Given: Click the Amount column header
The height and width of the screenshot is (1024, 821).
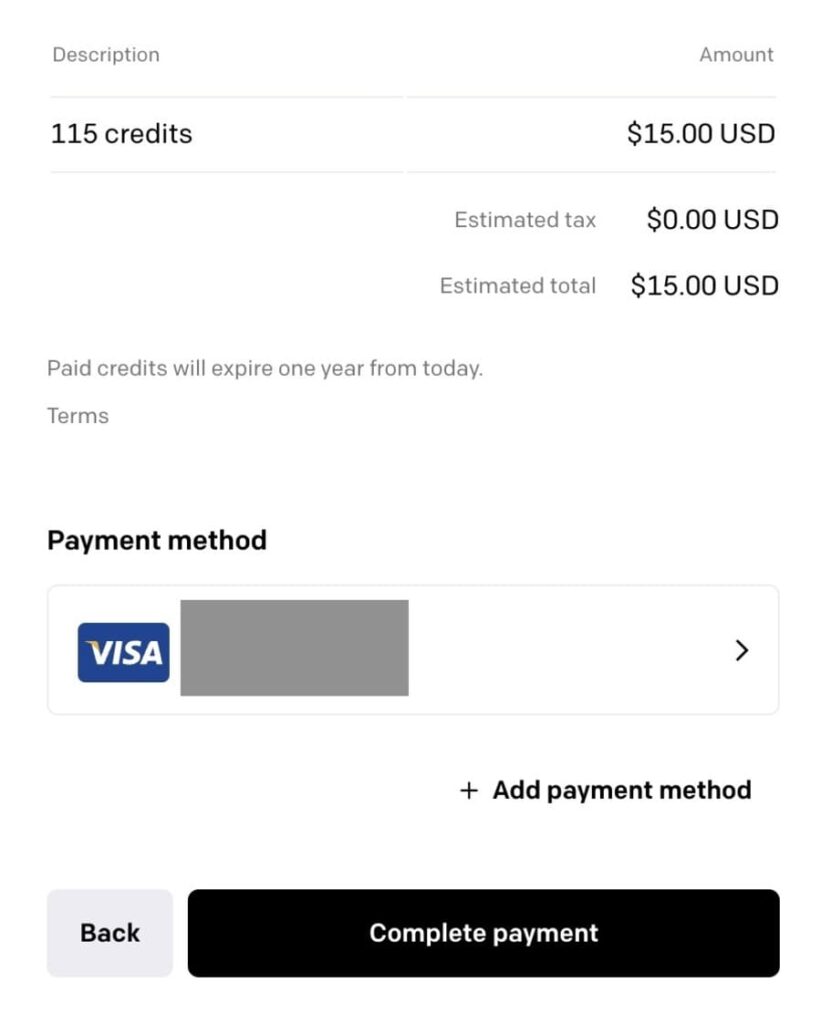Looking at the screenshot, I should coord(736,55).
